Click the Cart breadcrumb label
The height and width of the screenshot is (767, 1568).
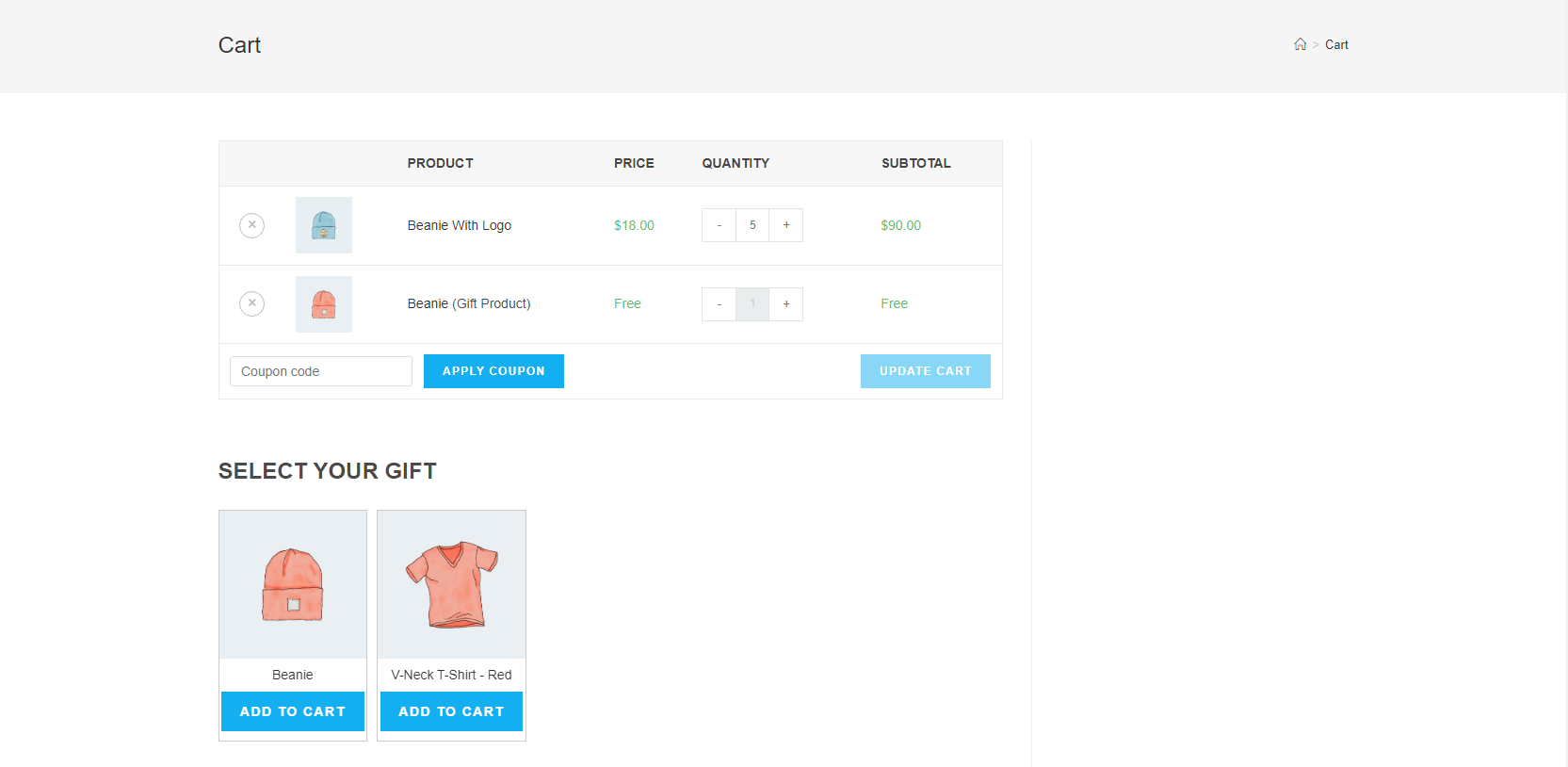[1336, 44]
